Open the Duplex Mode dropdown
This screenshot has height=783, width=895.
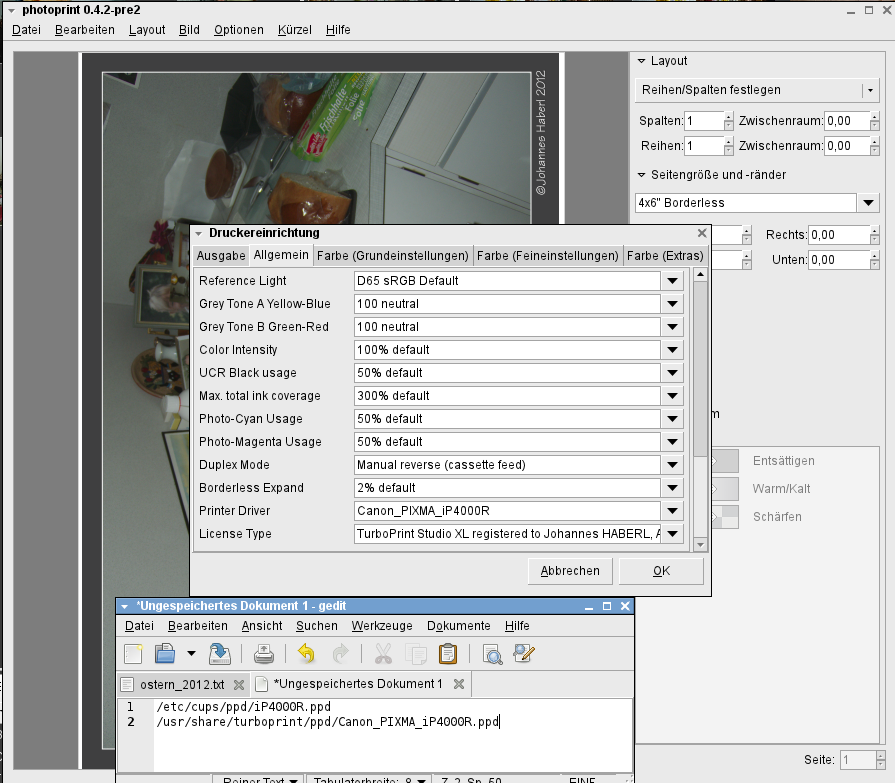point(673,465)
